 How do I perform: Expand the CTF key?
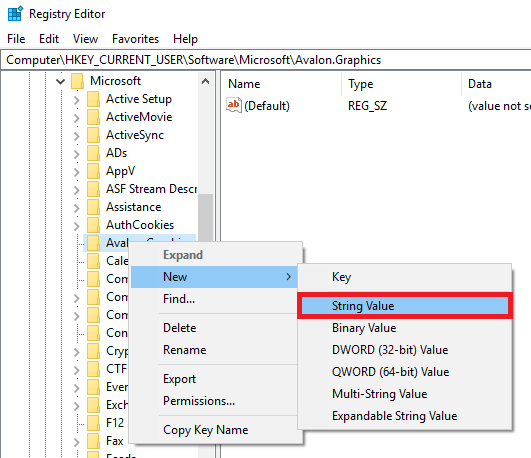coord(77,370)
